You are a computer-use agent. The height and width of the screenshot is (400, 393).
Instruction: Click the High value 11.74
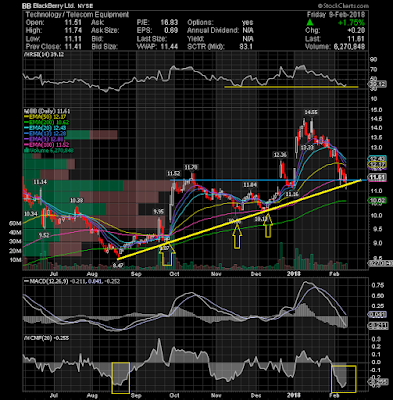tap(73, 30)
